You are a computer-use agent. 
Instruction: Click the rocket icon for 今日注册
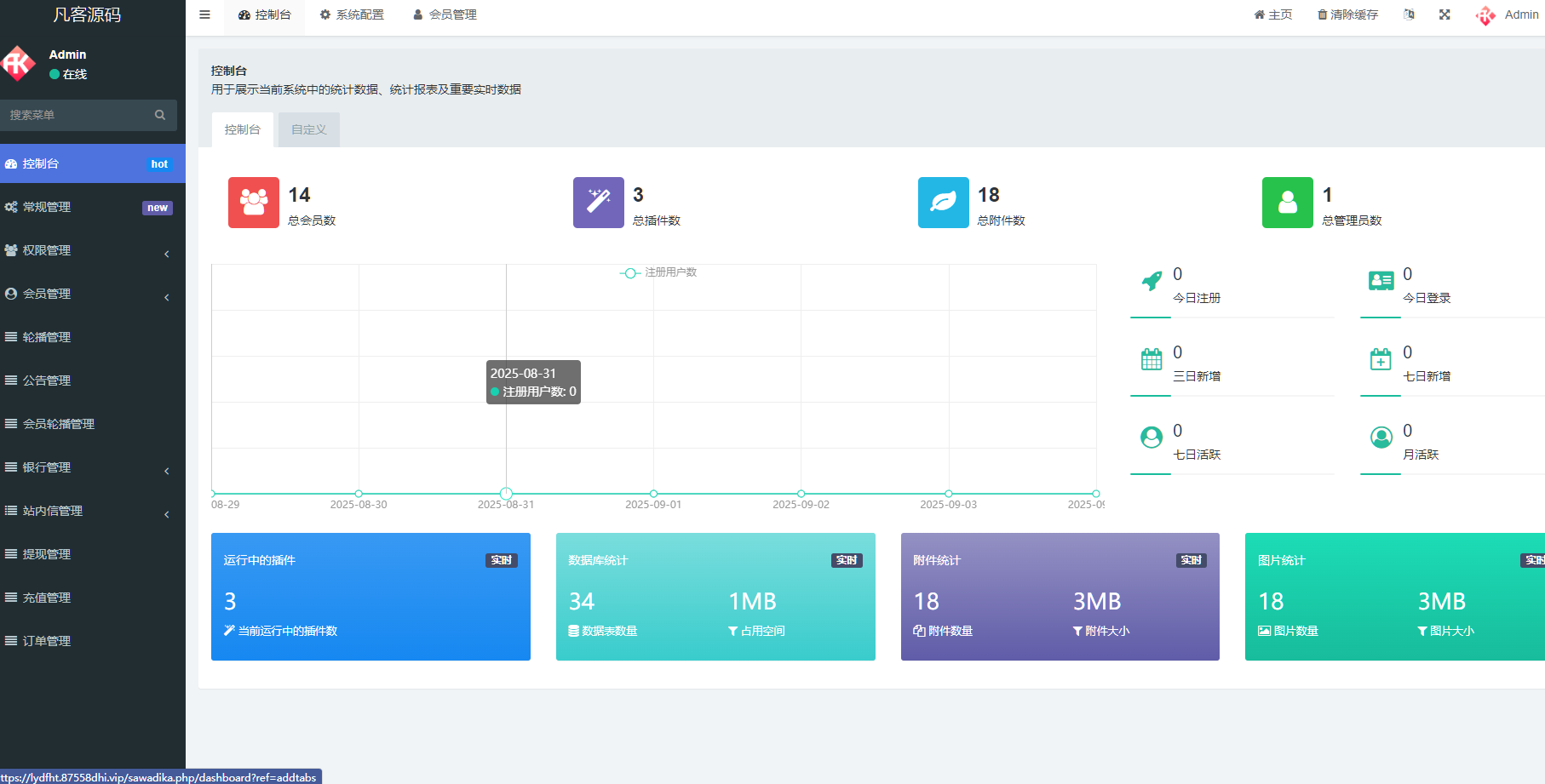[x=1152, y=282]
